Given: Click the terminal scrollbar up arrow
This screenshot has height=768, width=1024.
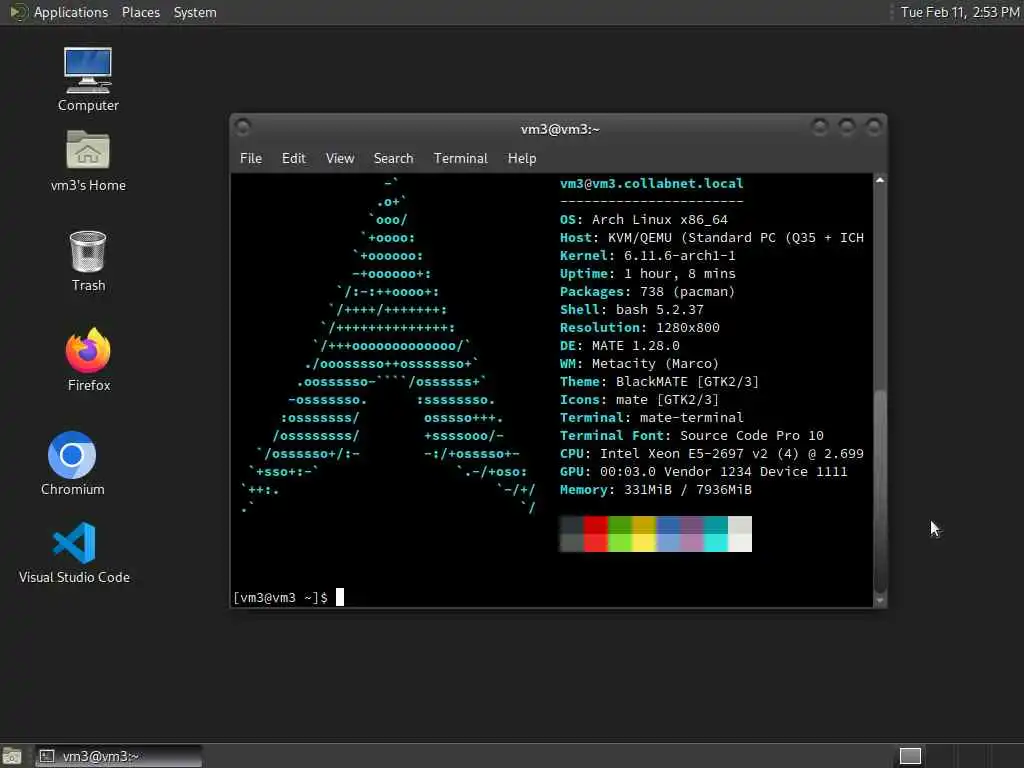Looking at the screenshot, I should (x=880, y=180).
